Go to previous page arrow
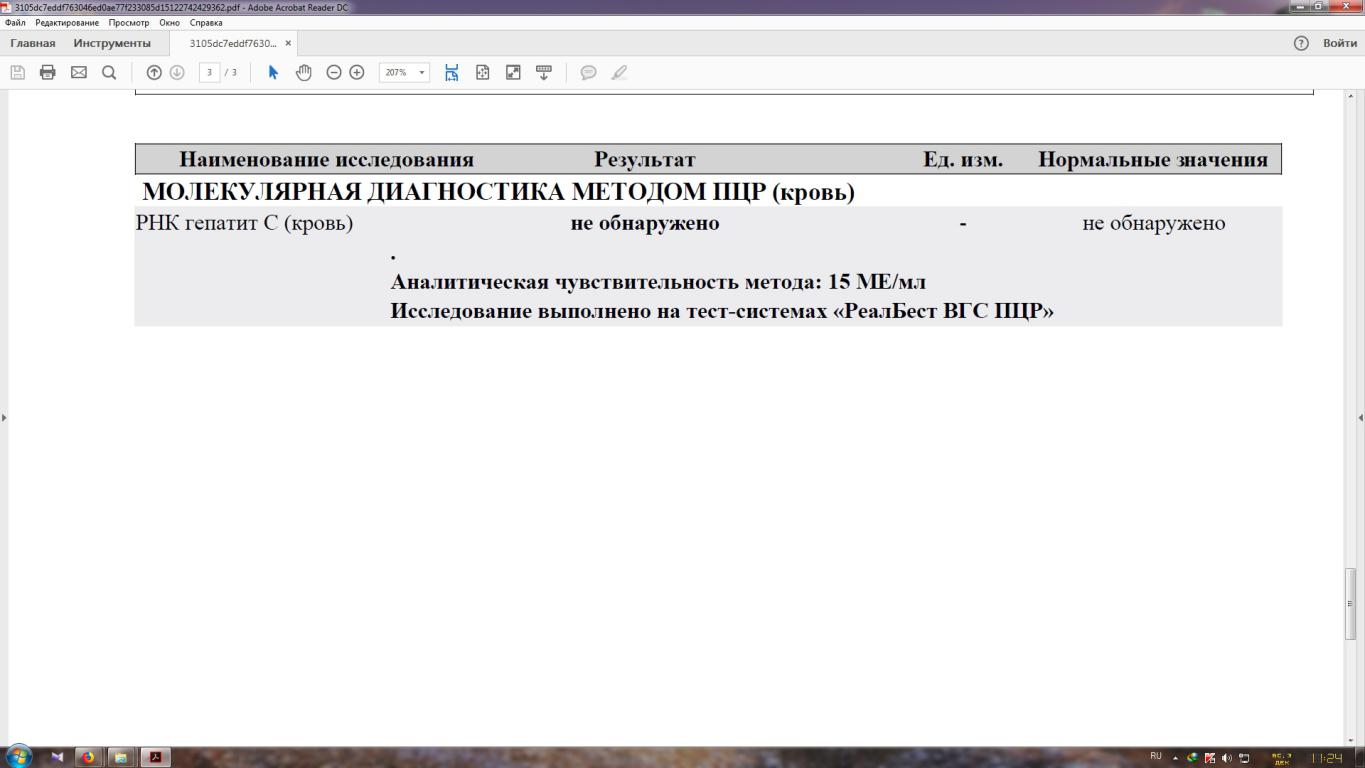The height and width of the screenshot is (768, 1365). click(154, 72)
